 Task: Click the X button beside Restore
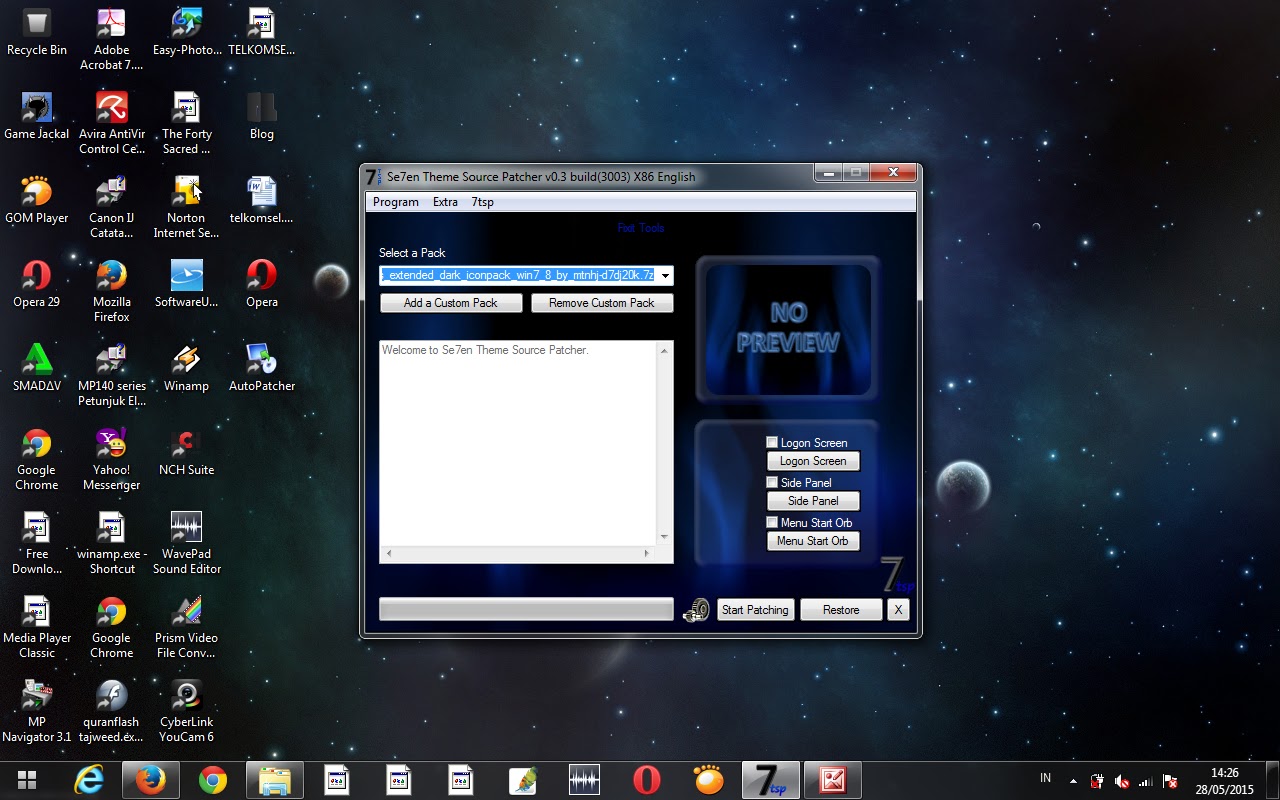click(898, 610)
